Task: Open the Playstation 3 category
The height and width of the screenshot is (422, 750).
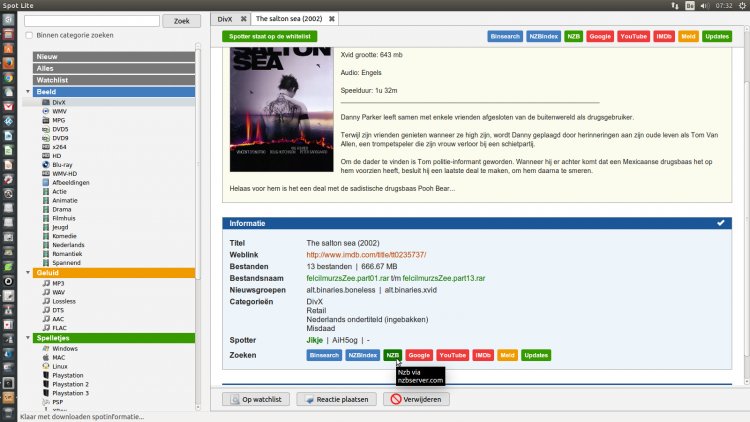Action: 66,393
